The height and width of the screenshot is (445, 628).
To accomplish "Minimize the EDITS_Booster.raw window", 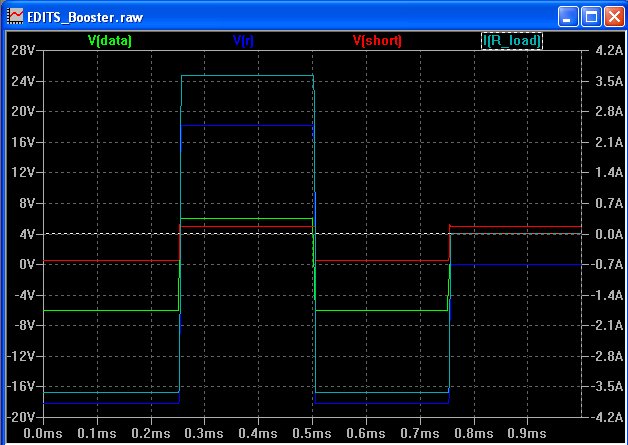I will pos(569,16).
